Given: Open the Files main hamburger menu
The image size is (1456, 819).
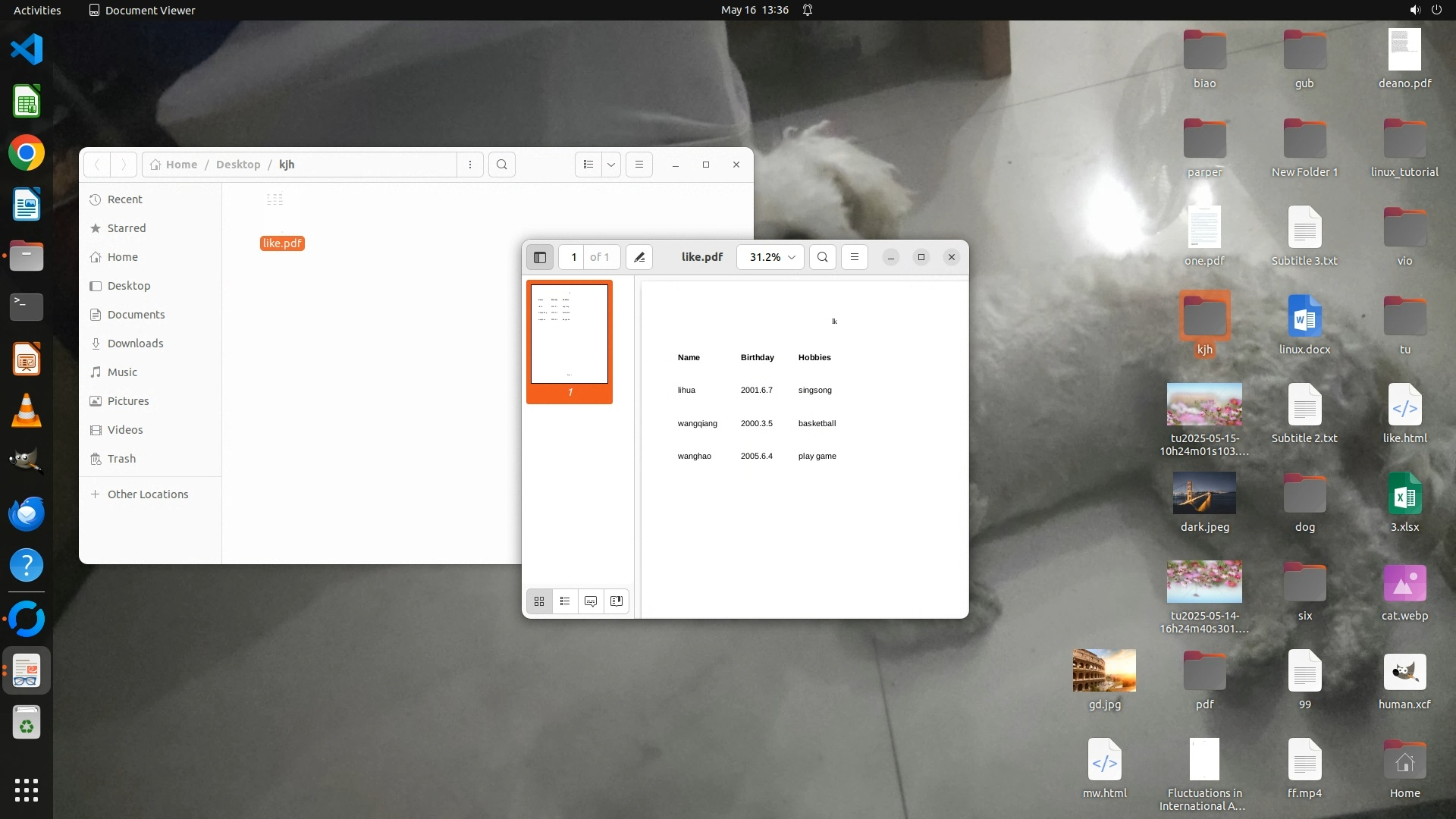Looking at the screenshot, I should point(639,165).
